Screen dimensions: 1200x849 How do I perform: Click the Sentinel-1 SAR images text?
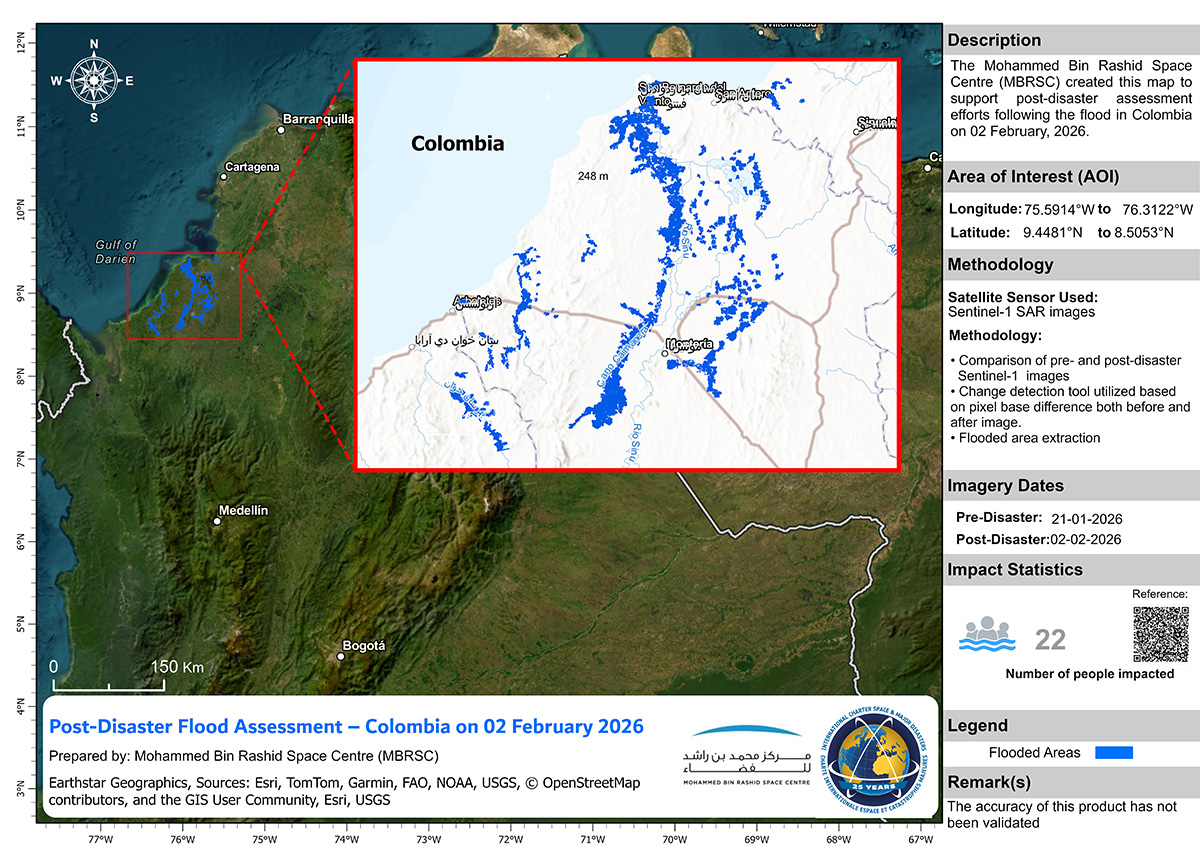(x=1022, y=312)
